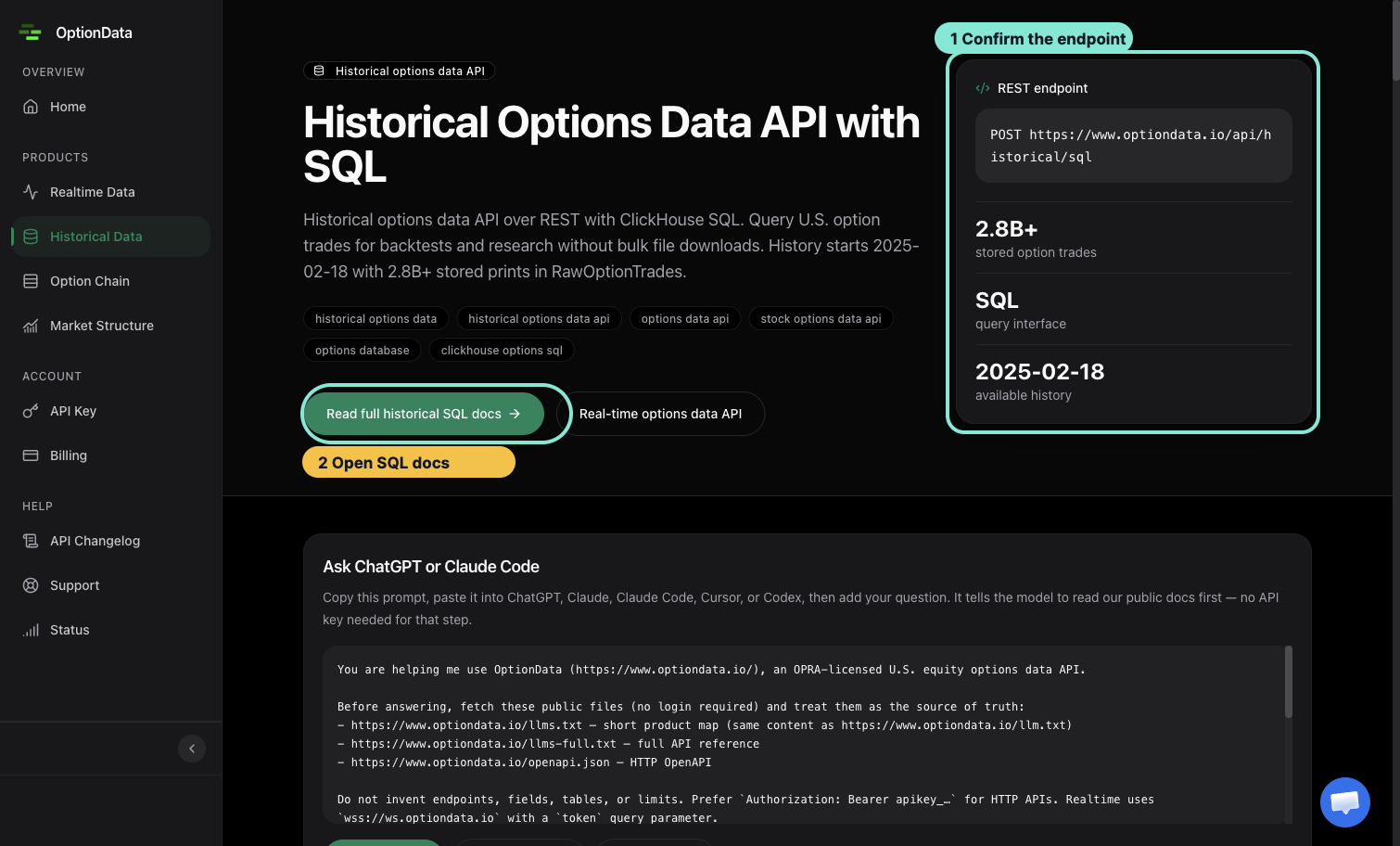This screenshot has height=846, width=1400.
Task: Click the Historical options data API badge
Action: (x=399, y=70)
